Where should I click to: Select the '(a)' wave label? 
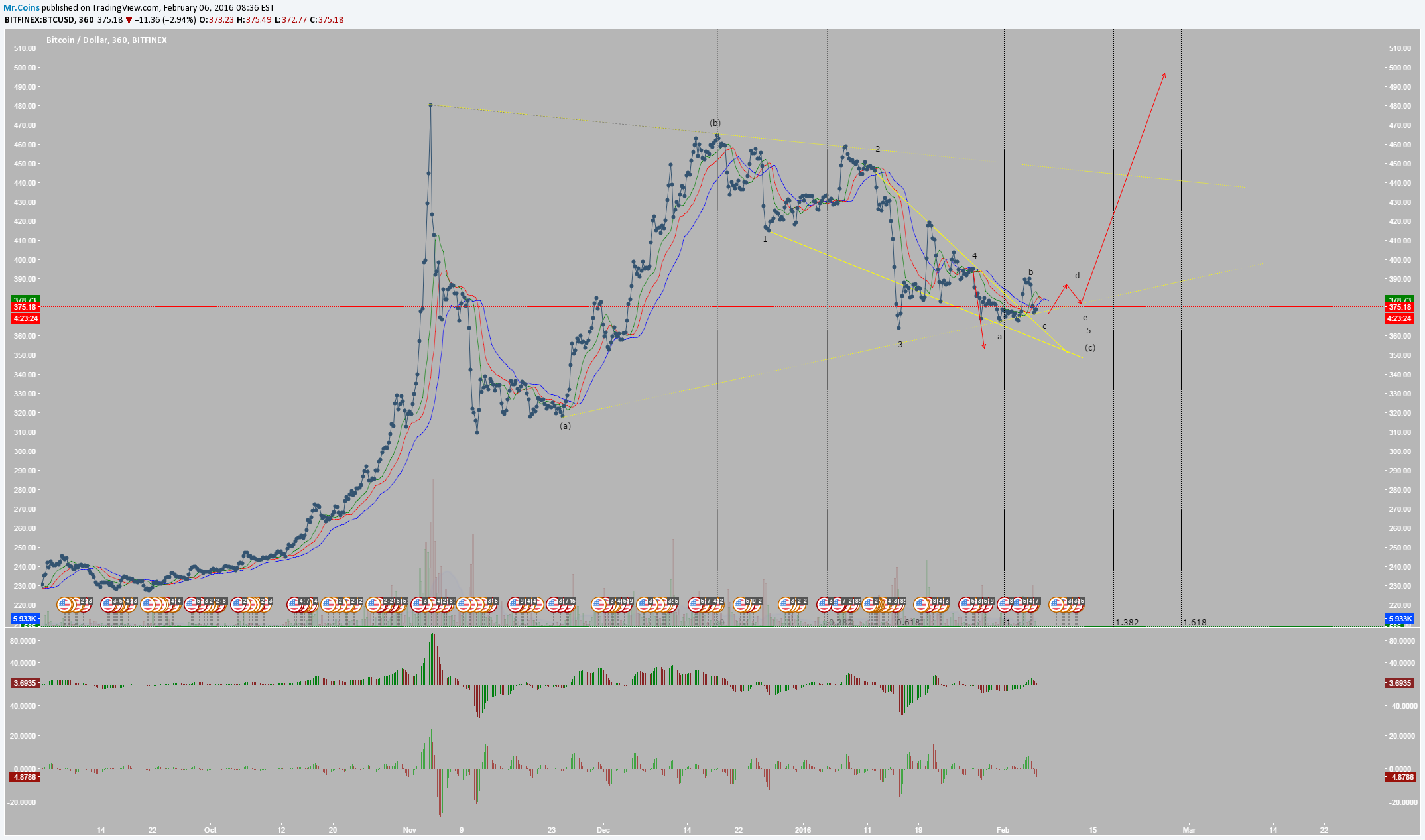565,426
